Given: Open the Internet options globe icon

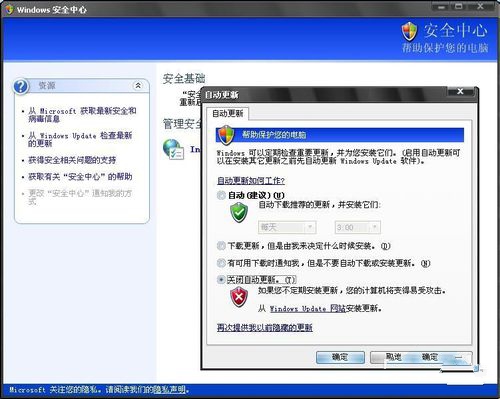Looking at the screenshot, I should tap(173, 149).
